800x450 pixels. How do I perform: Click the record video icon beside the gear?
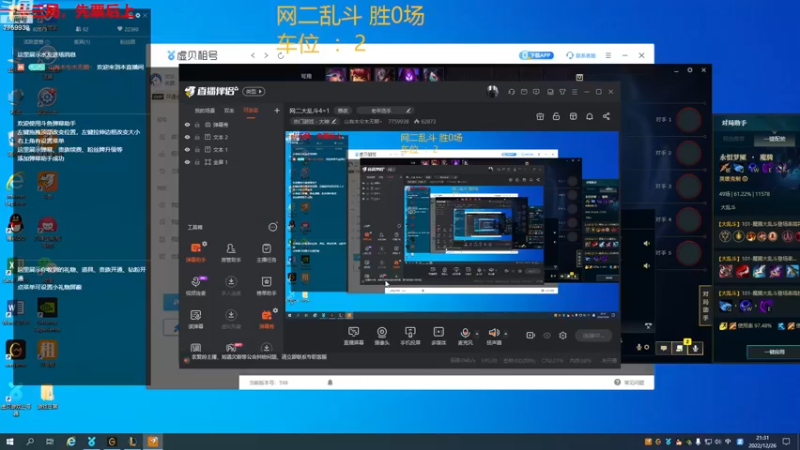coord(530,335)
